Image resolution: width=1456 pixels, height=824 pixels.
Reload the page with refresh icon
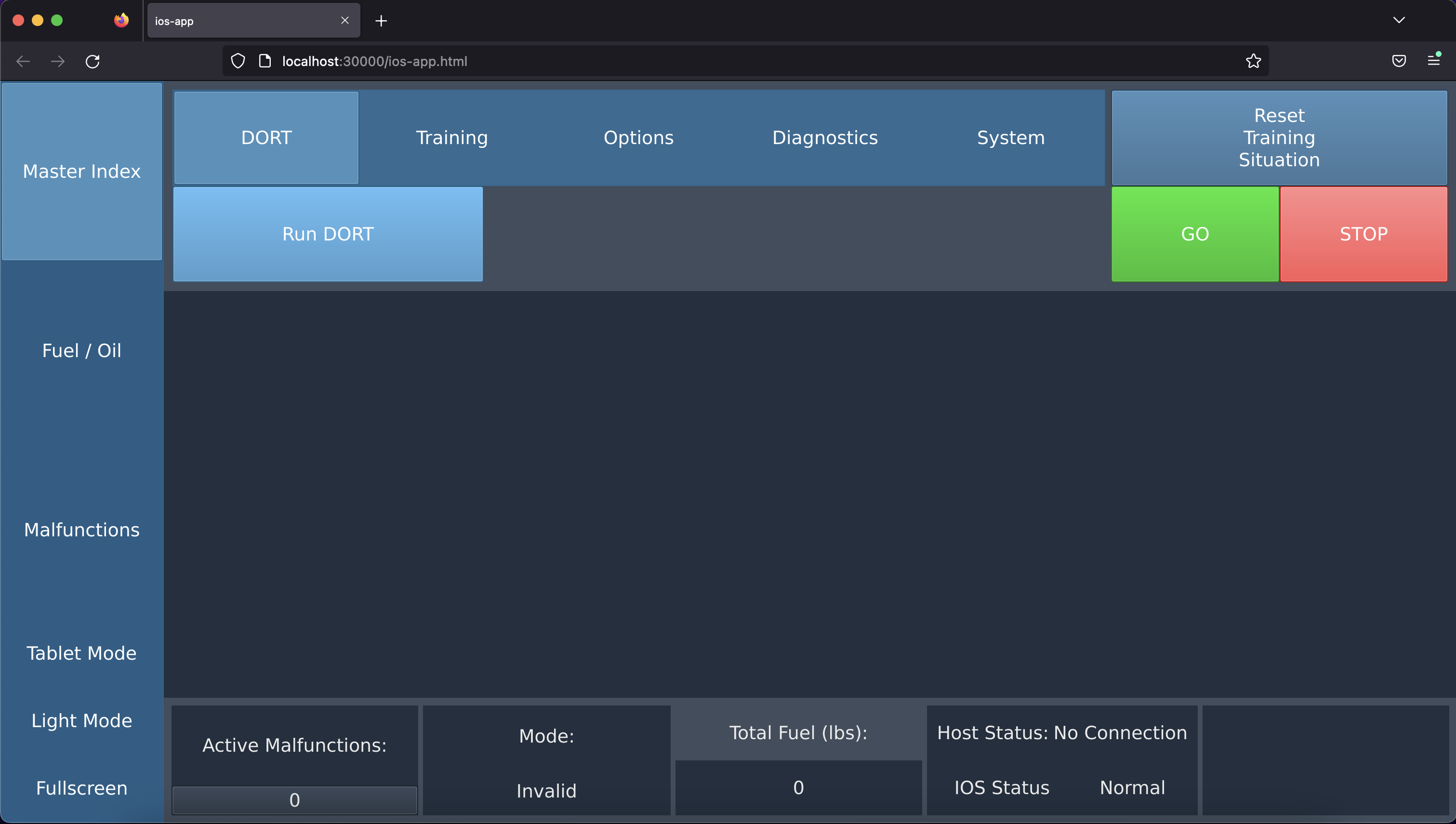pos(93,61)
